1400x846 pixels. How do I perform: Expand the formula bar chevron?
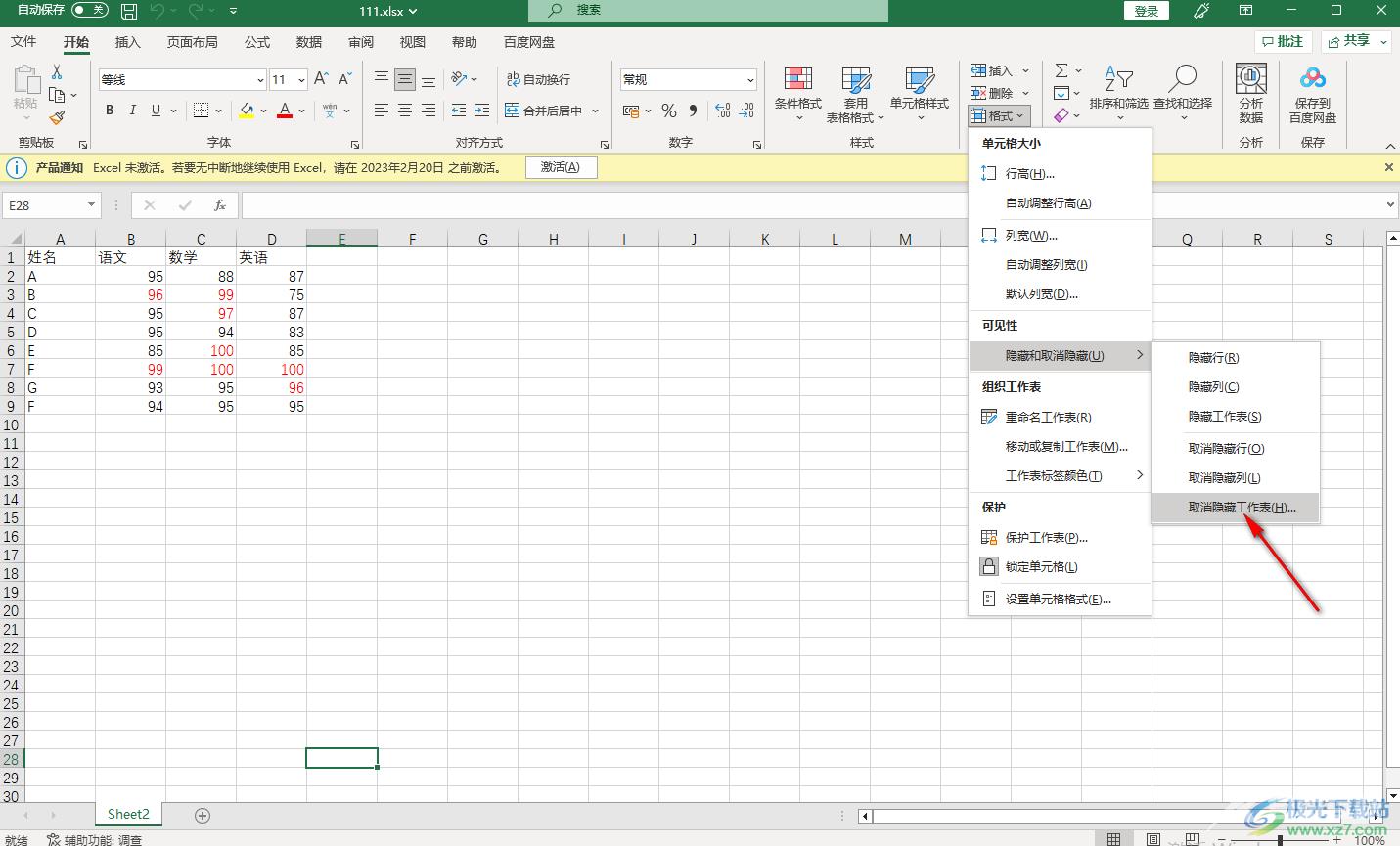[1391, 205]
